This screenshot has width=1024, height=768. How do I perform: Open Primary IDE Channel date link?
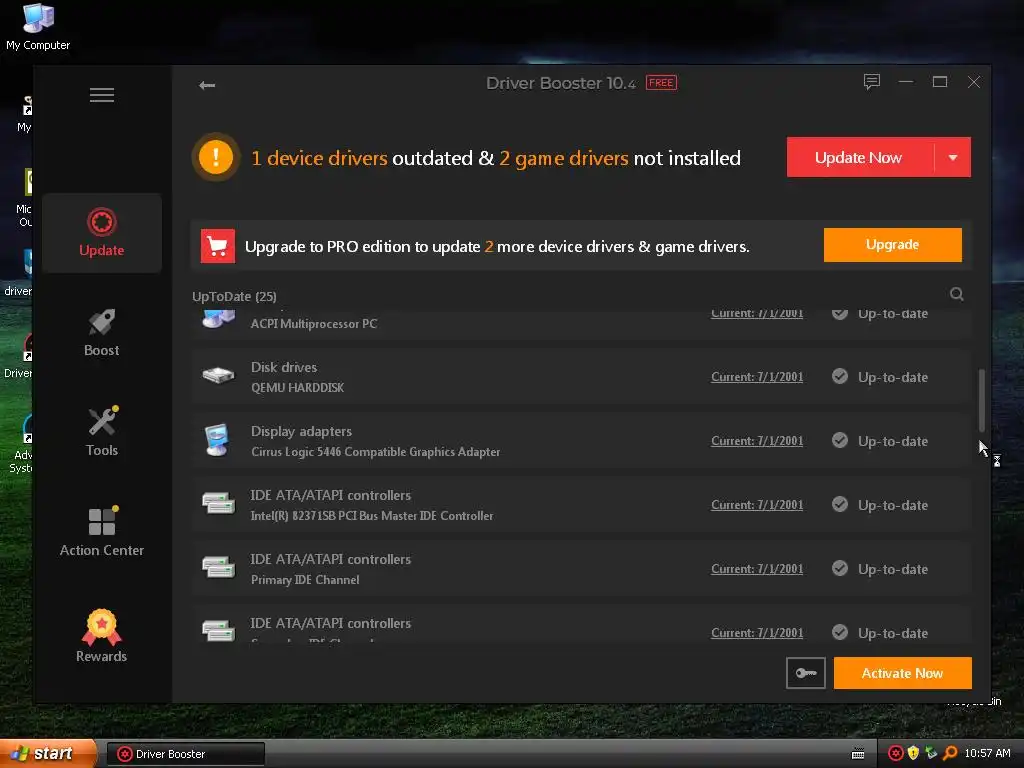pos(757,569)
